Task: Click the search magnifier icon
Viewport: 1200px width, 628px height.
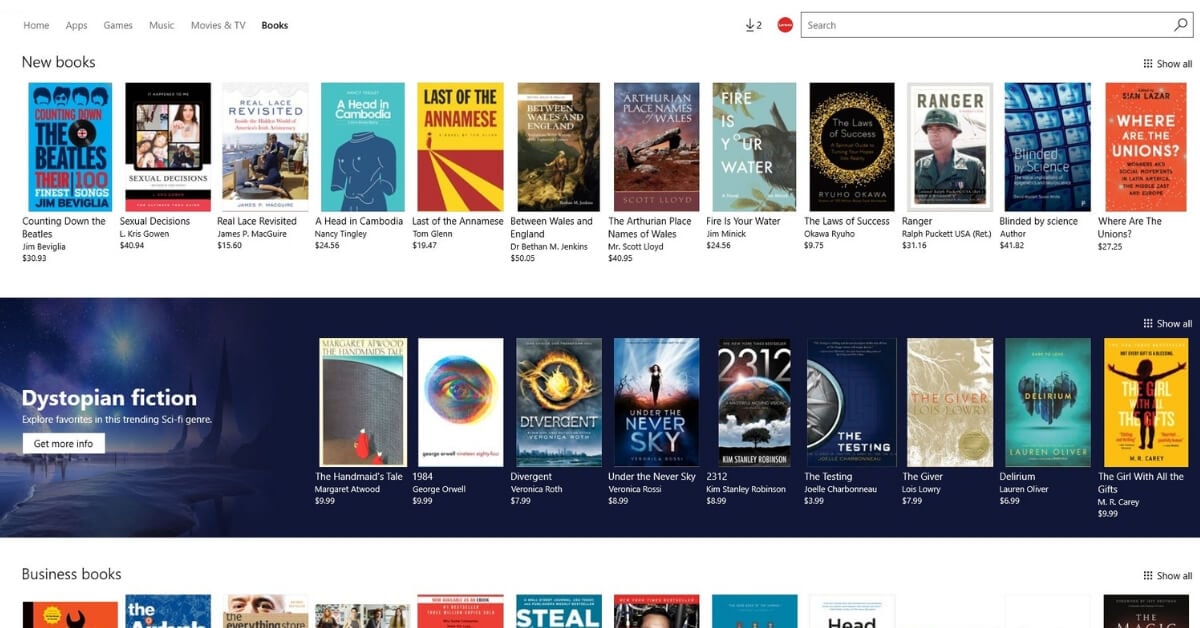Action: pos(1180,25)
